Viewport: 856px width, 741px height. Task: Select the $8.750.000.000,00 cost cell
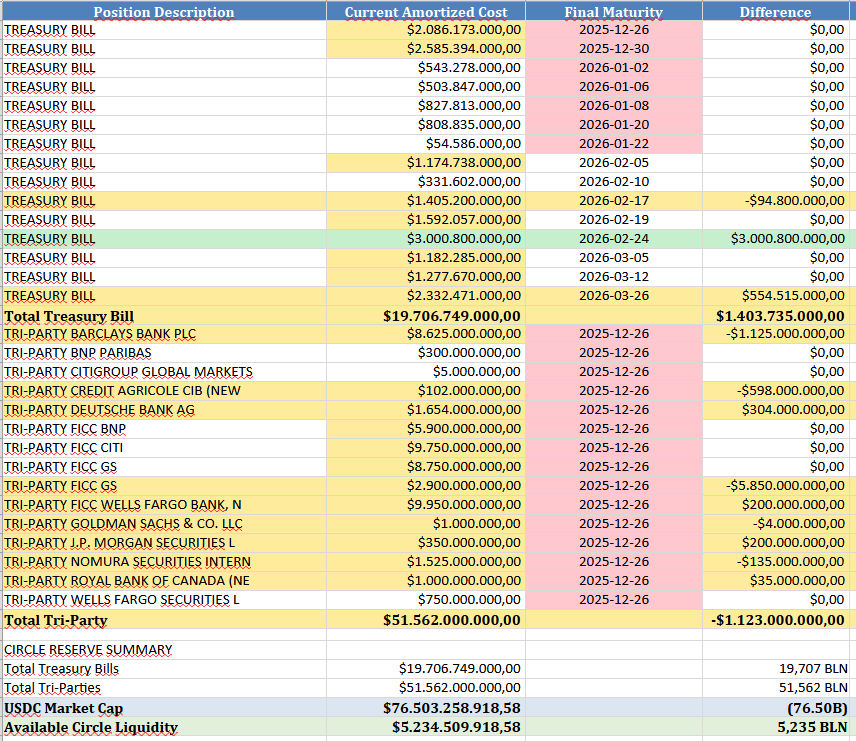tap(426, 467)
